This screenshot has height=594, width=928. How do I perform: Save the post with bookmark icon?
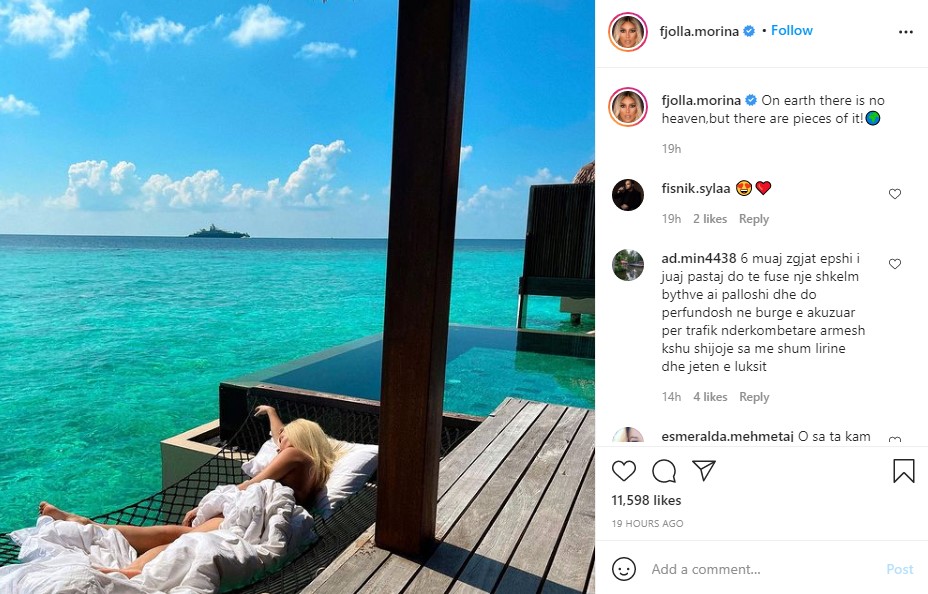coord(903,471)
